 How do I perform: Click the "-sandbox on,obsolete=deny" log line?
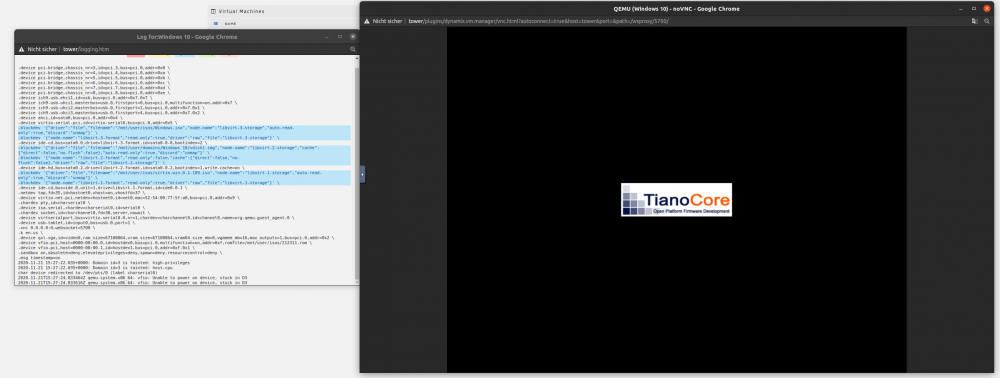[120, 253]
